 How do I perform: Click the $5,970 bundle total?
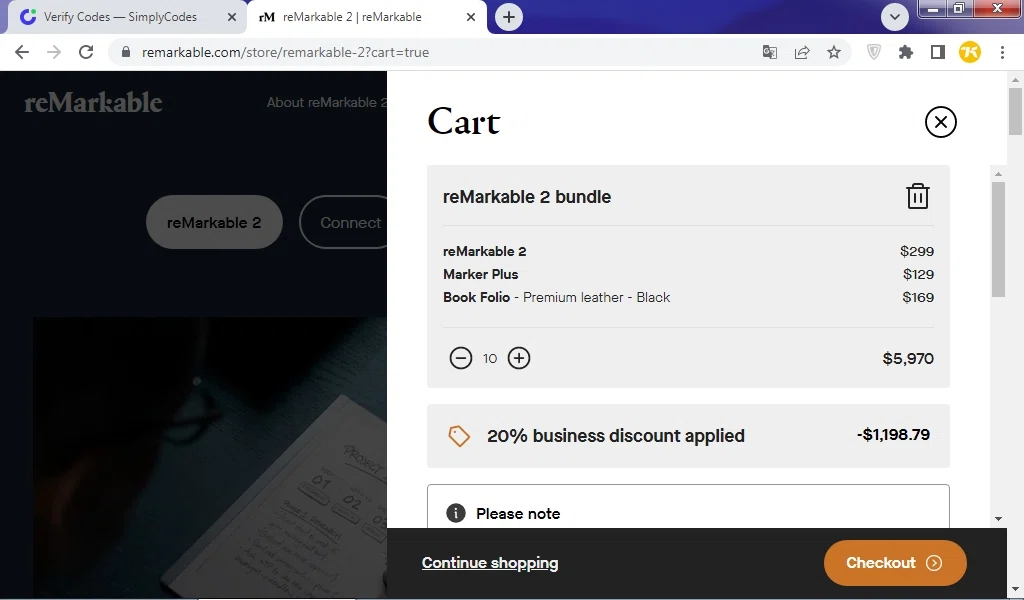908,358
